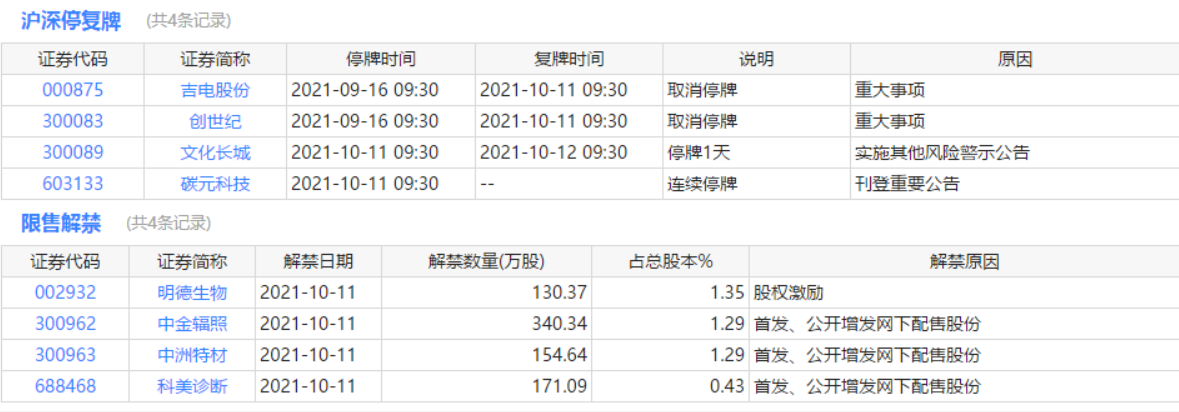
Task: View 碳元科技 stock details
Action: coord(215,184)
